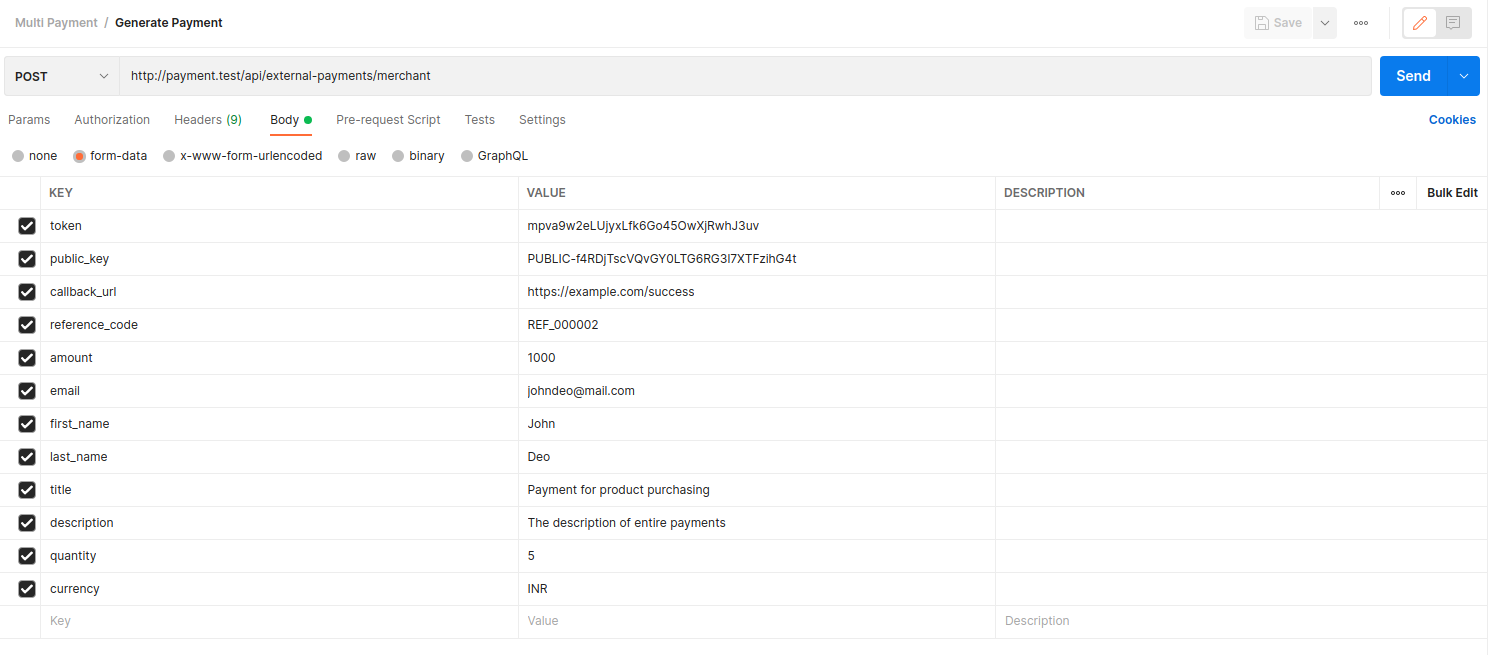The height and width of the screenshot is (655, 1492).
Task: Click the Bulk Edit button
Action: 1452,193
